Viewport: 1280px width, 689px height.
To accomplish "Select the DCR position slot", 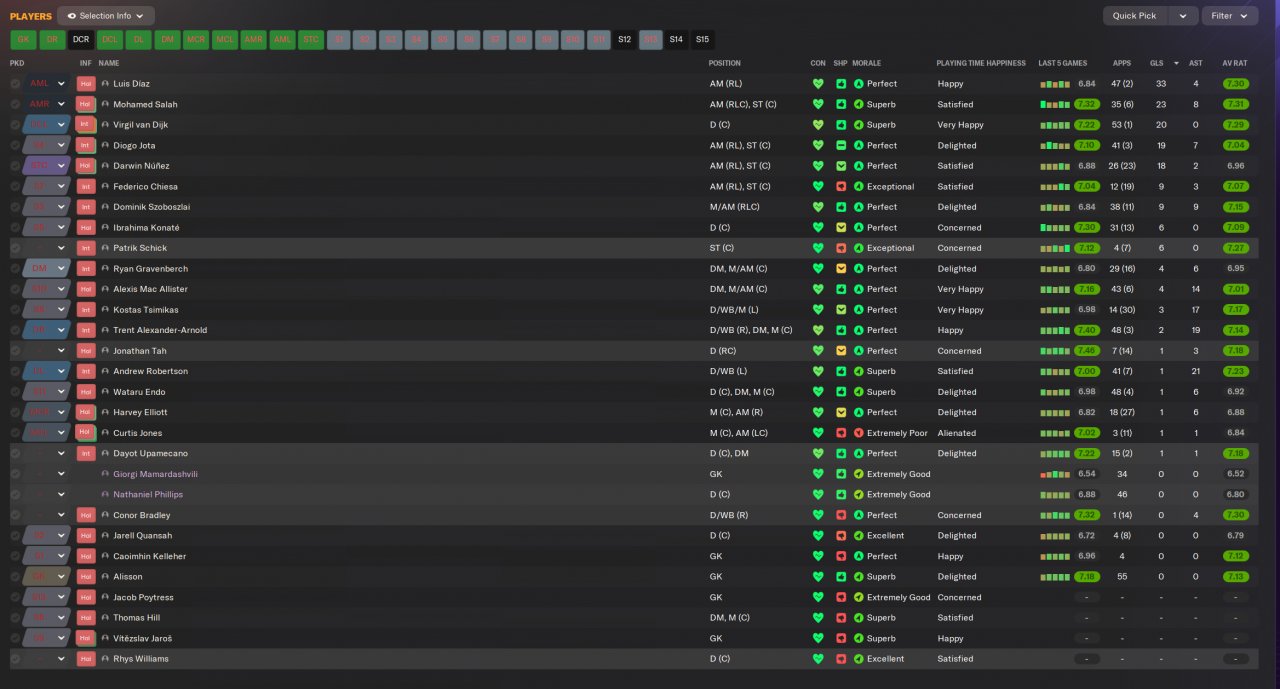I will (x=81, y=40).
